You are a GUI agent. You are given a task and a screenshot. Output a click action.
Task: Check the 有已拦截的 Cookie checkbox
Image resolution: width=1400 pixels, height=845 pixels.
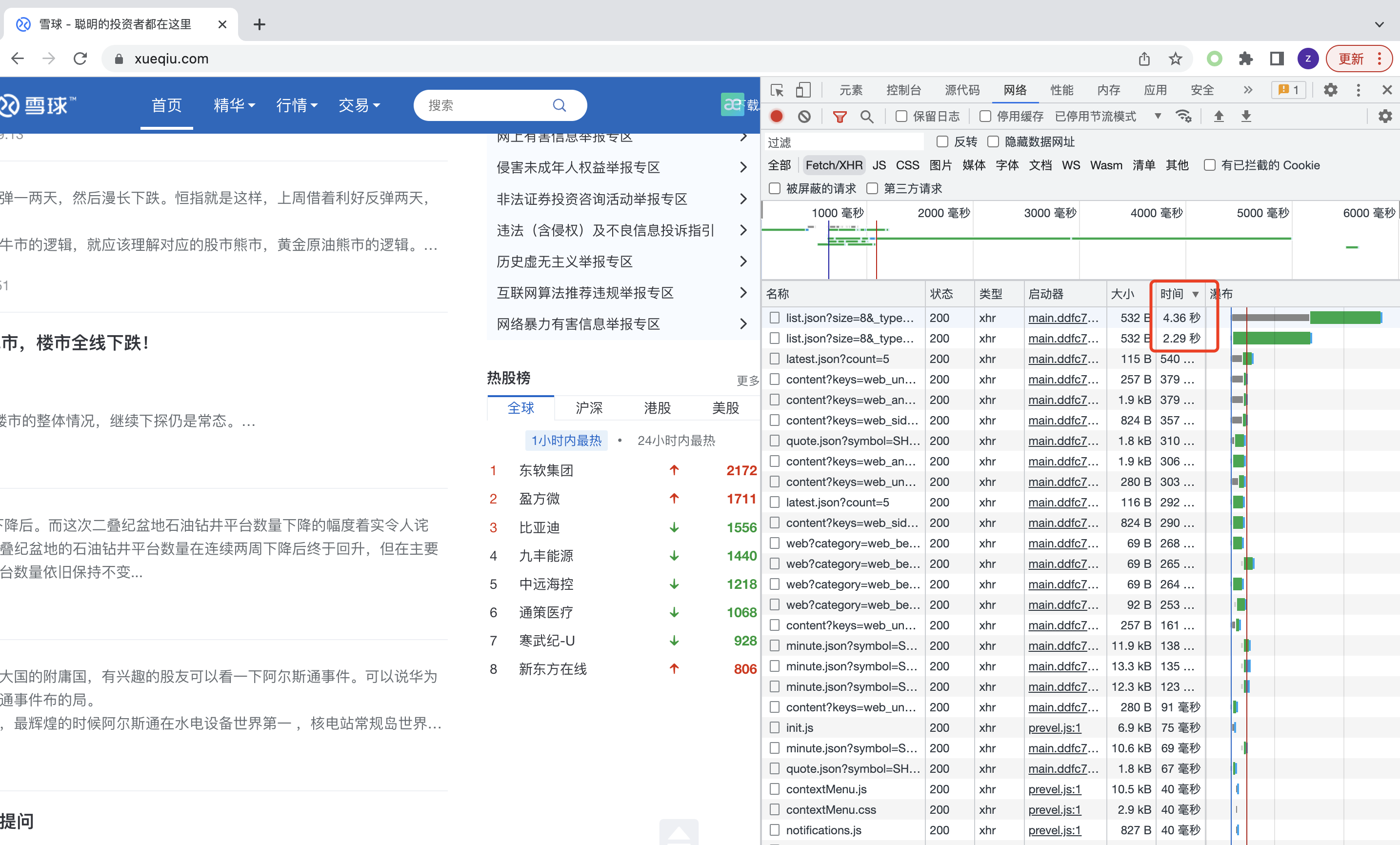(x=1209, y=165)
